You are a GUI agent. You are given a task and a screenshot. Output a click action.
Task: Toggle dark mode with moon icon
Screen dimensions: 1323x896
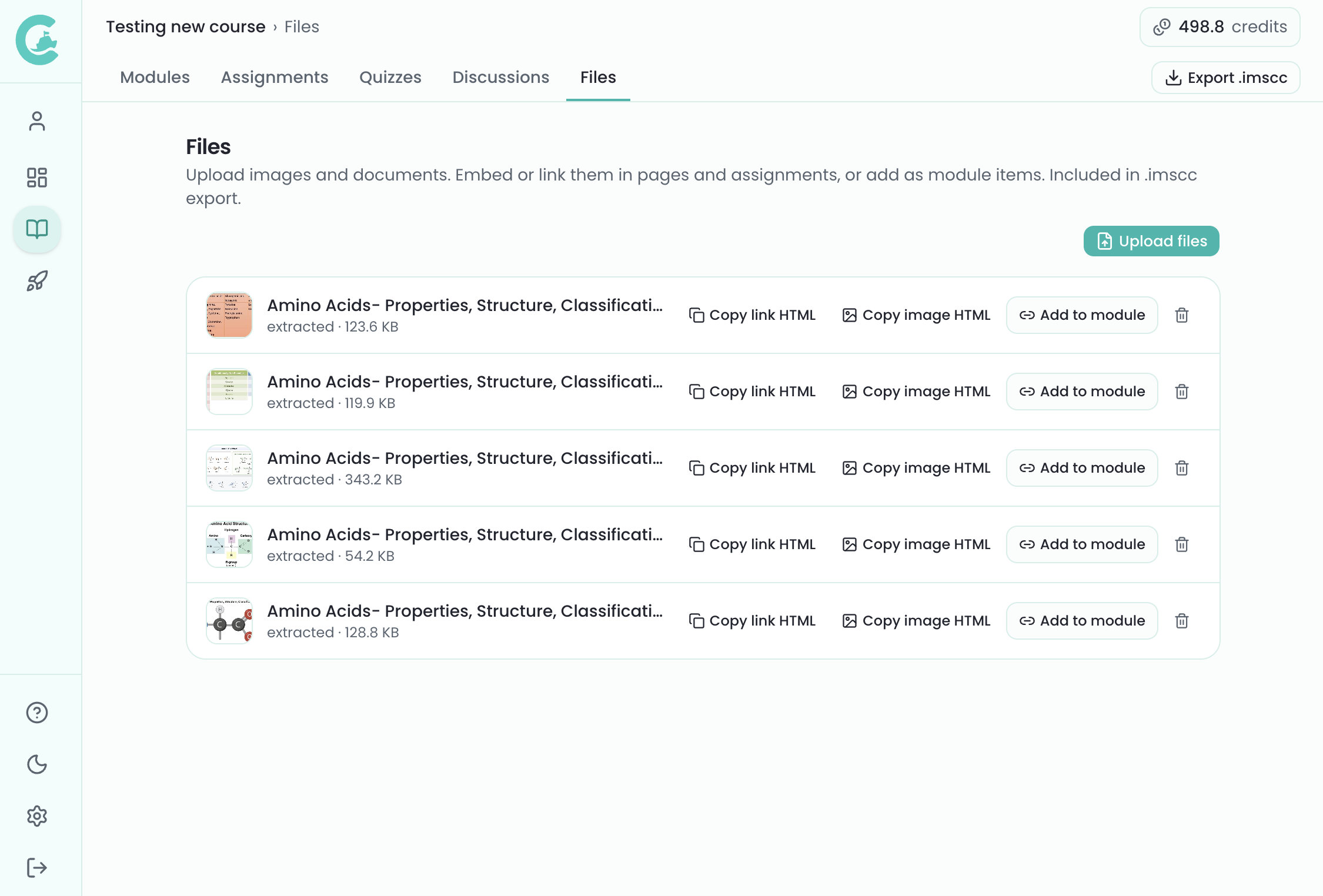(37, 764)
